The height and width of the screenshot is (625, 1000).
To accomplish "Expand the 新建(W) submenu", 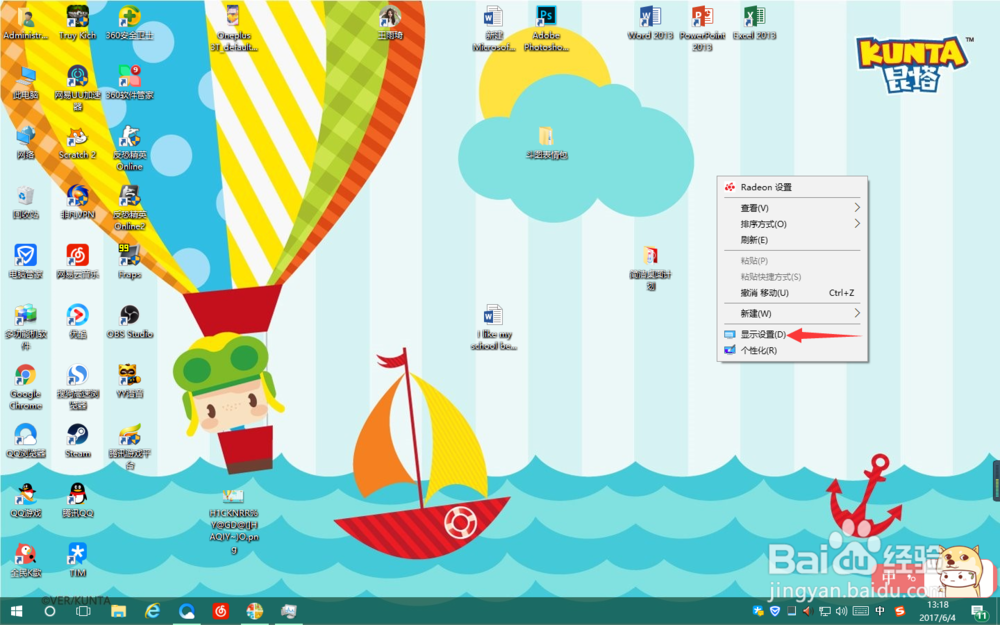I will tap(792, 313).
